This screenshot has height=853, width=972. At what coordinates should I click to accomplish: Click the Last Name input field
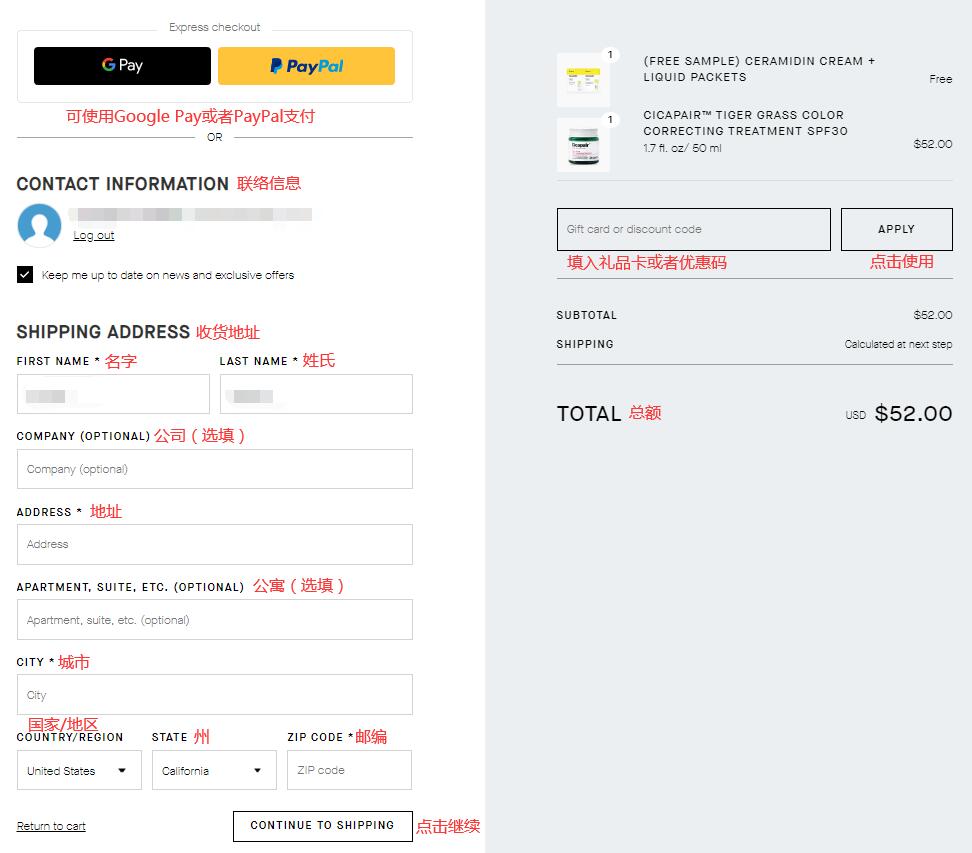pyautogui.click(x=316, y=394)
